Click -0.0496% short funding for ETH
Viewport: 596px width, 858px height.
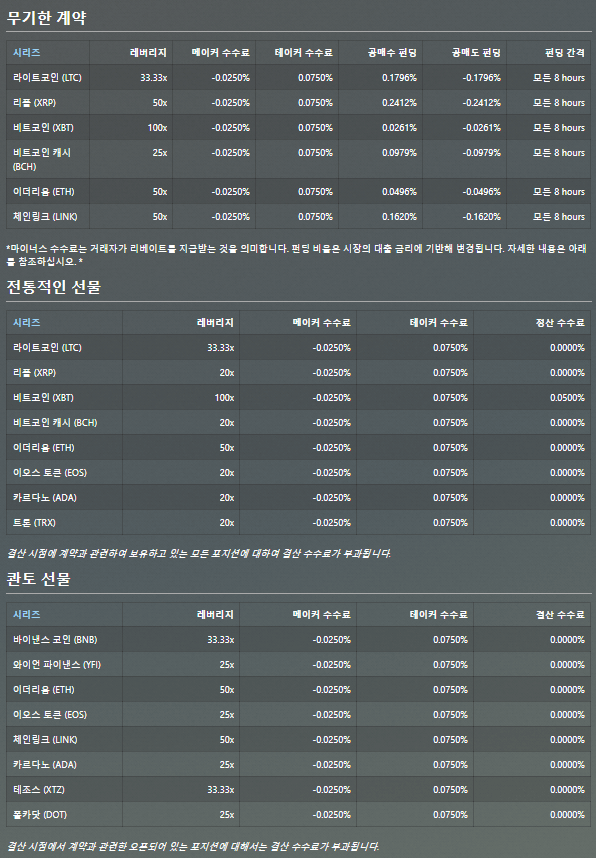pyautogui.click(x=482, y=192)
